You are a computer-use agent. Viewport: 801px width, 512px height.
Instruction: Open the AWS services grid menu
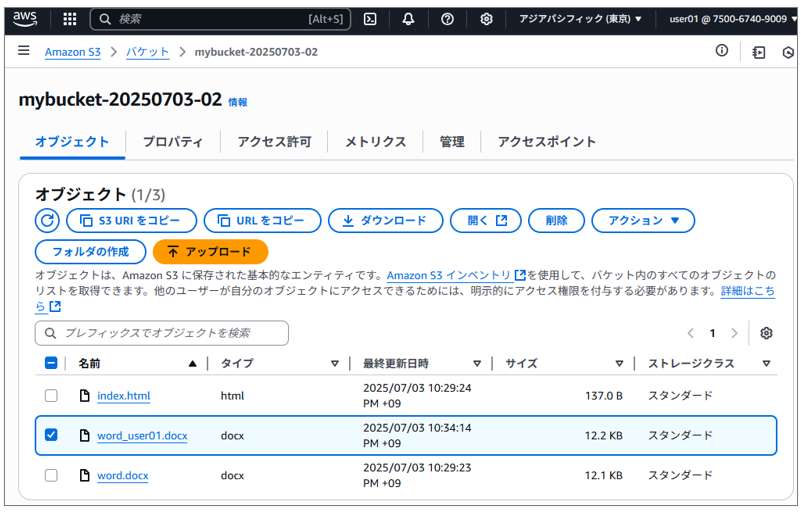pos(69,19)
